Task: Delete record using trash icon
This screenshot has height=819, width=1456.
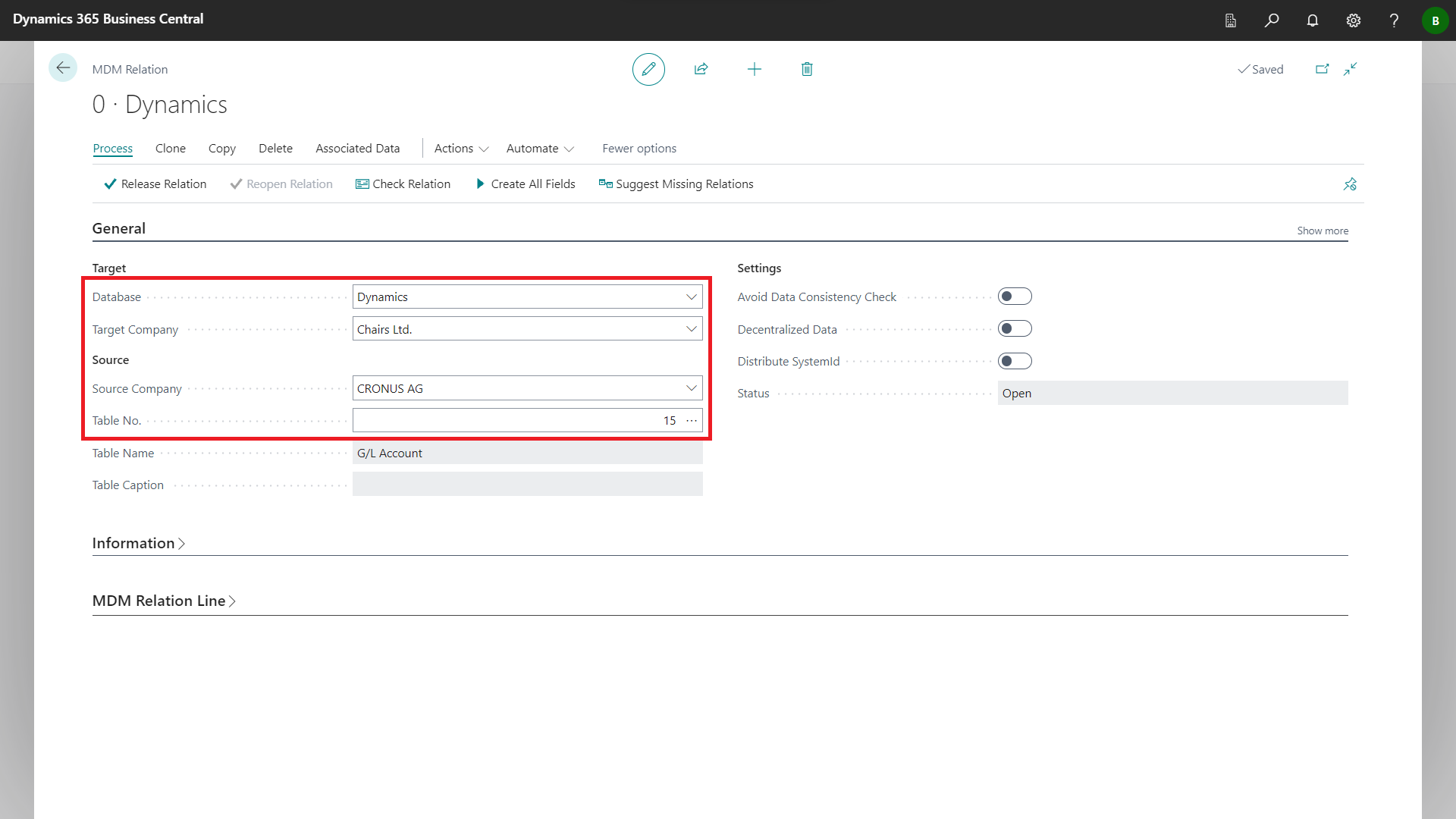Action: click(807, 69)
